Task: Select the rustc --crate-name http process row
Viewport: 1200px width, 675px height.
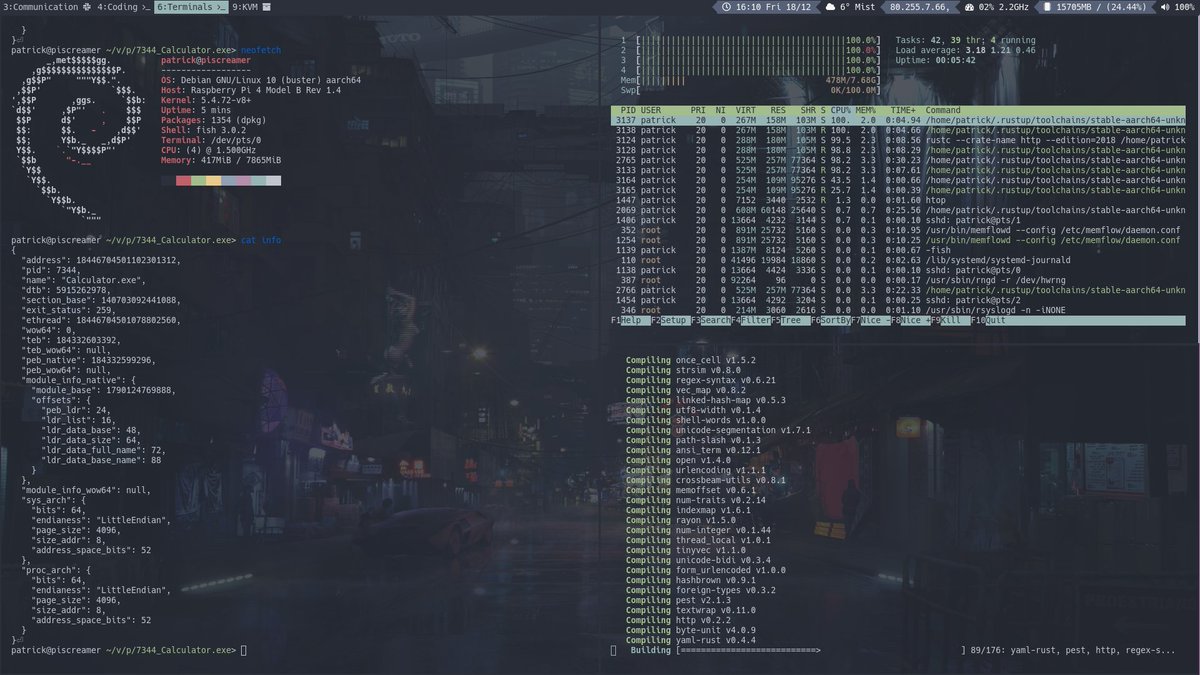Action: pyautogui.click(x=898, y=140)
